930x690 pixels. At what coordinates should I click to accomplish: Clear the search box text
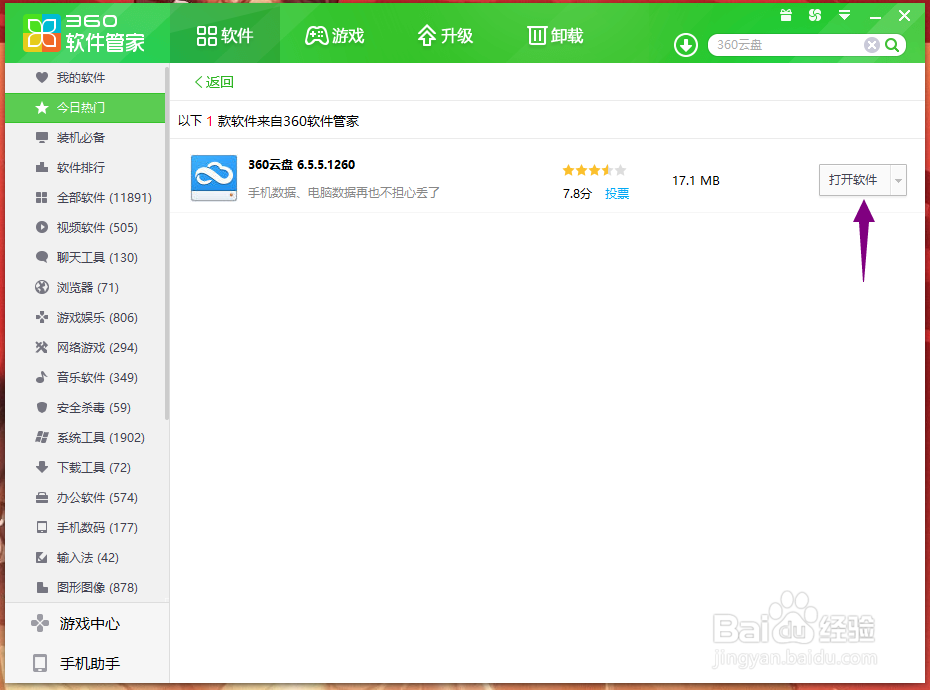pyautogui.click(x=871, y=45)
